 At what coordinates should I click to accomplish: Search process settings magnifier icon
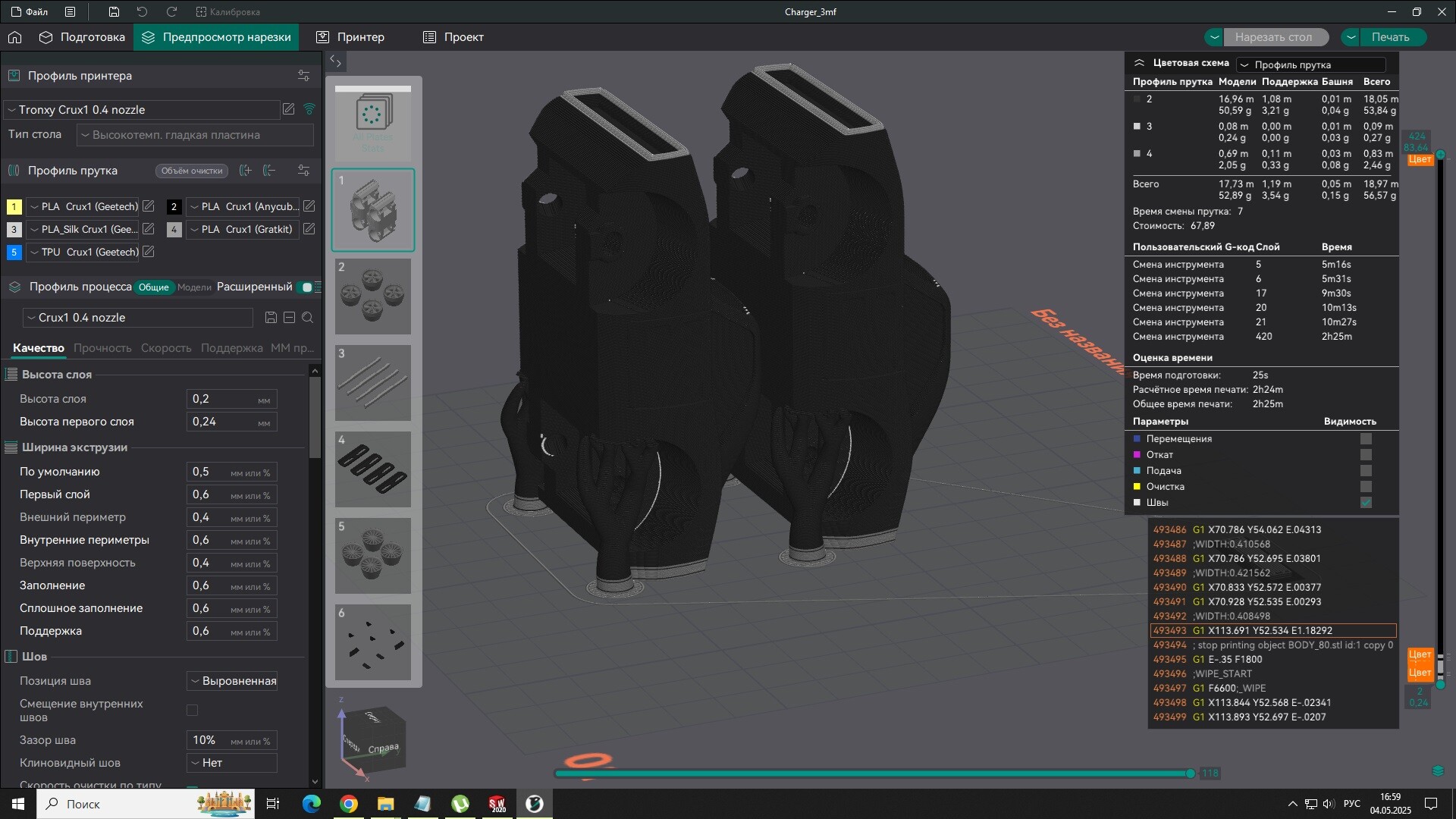pyautogui.click(x=307, y=318)
